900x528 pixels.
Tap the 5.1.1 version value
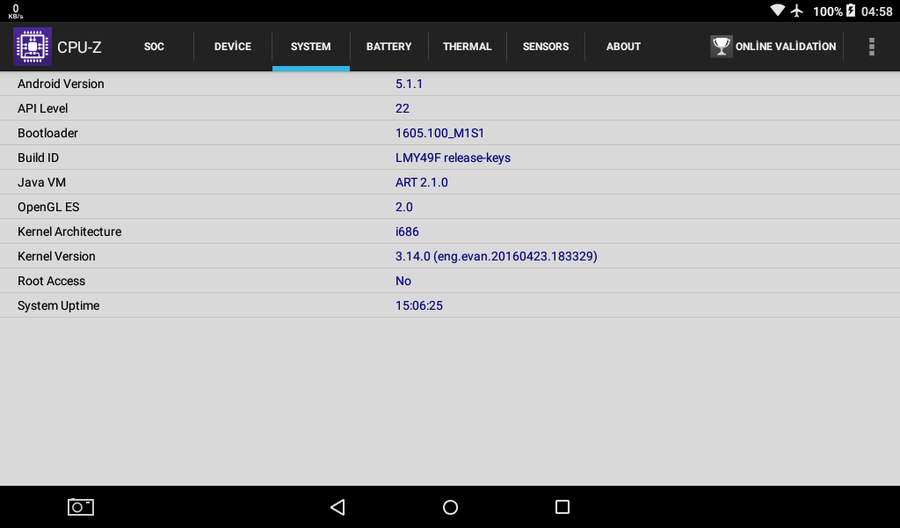click(x=409, y=84)
